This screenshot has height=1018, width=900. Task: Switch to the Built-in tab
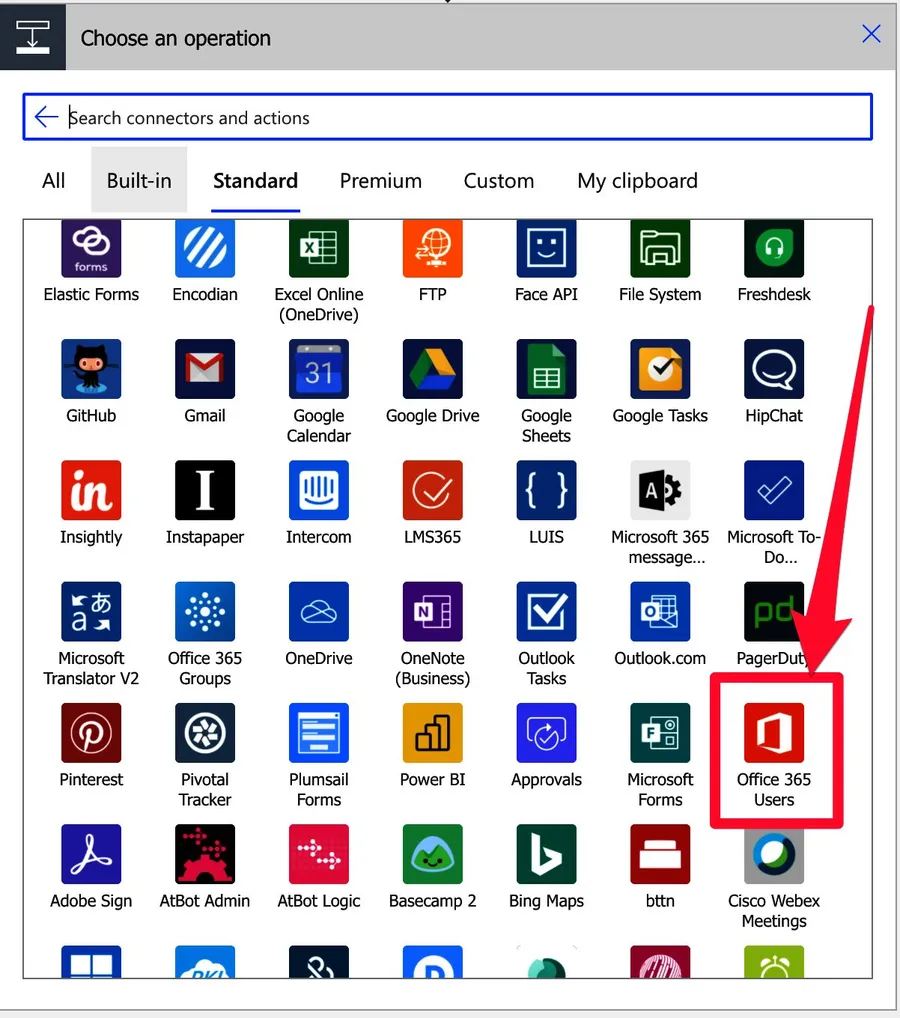[139, 181]
